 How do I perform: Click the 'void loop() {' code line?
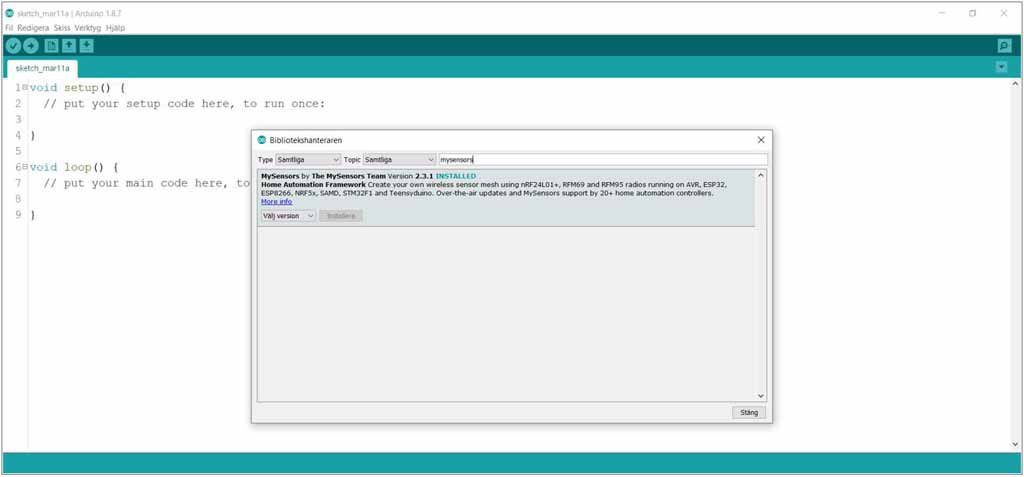tap(74, 167)
